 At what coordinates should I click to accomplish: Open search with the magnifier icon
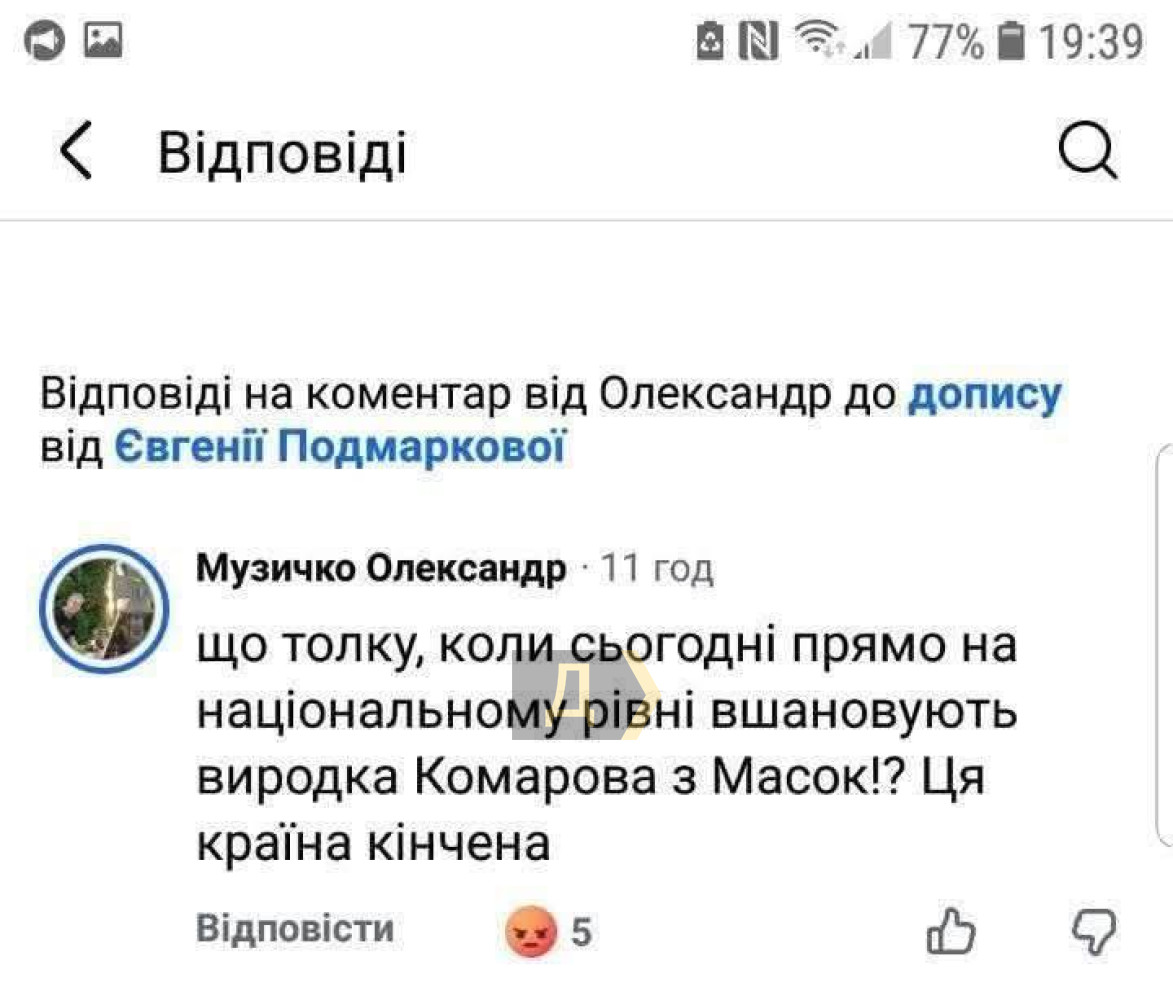(x=1087, y=152)
